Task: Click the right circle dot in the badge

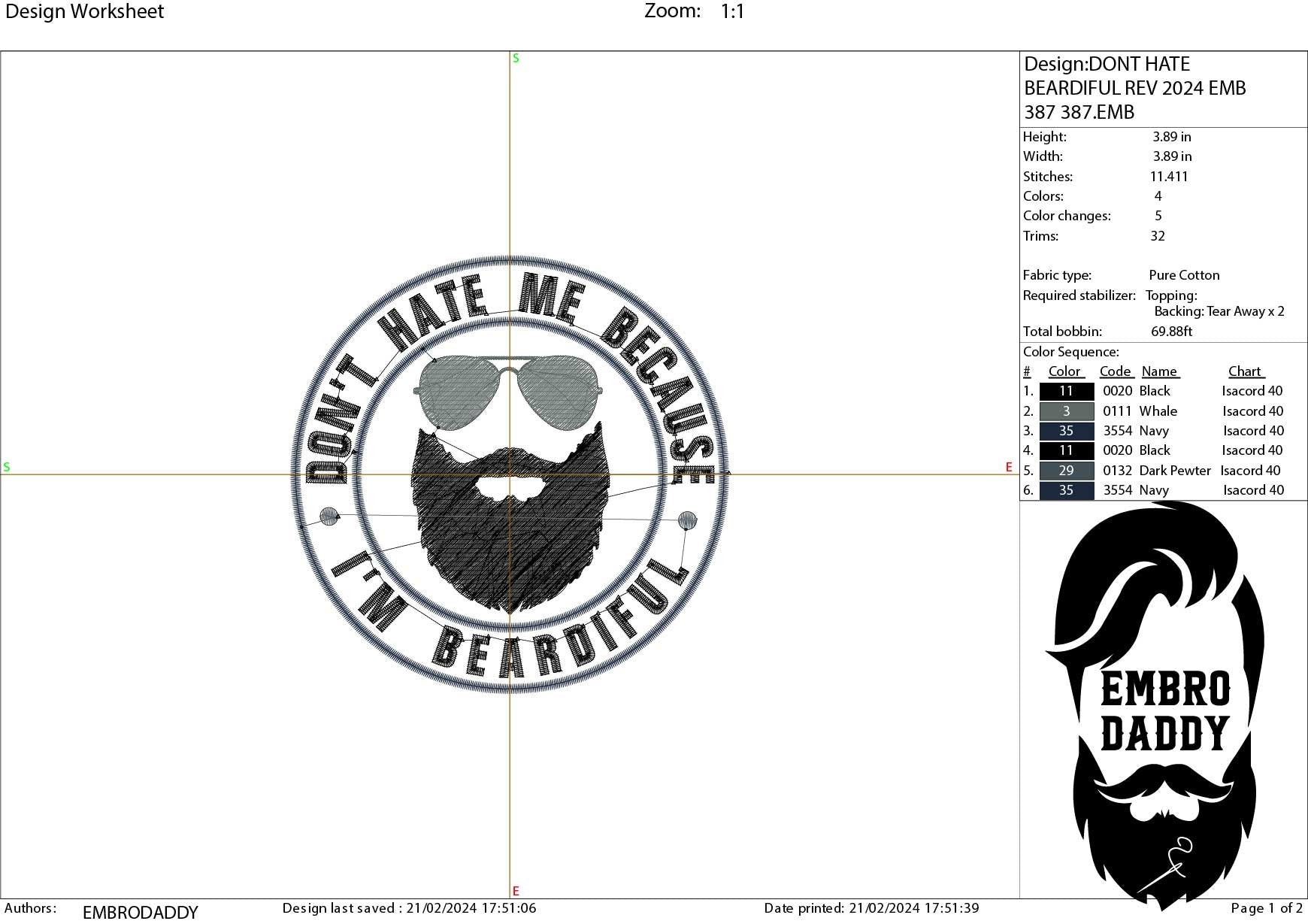Action: [687, 520]
